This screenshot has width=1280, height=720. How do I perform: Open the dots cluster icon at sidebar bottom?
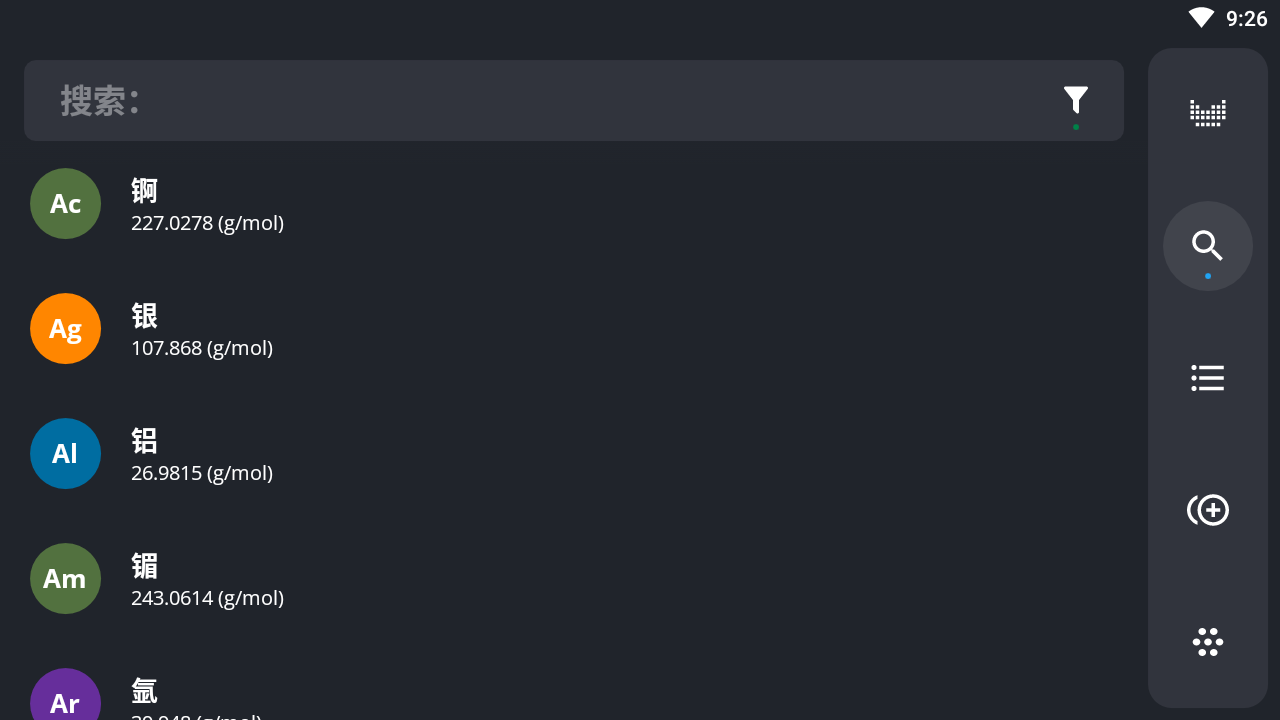coord(1207,642)
